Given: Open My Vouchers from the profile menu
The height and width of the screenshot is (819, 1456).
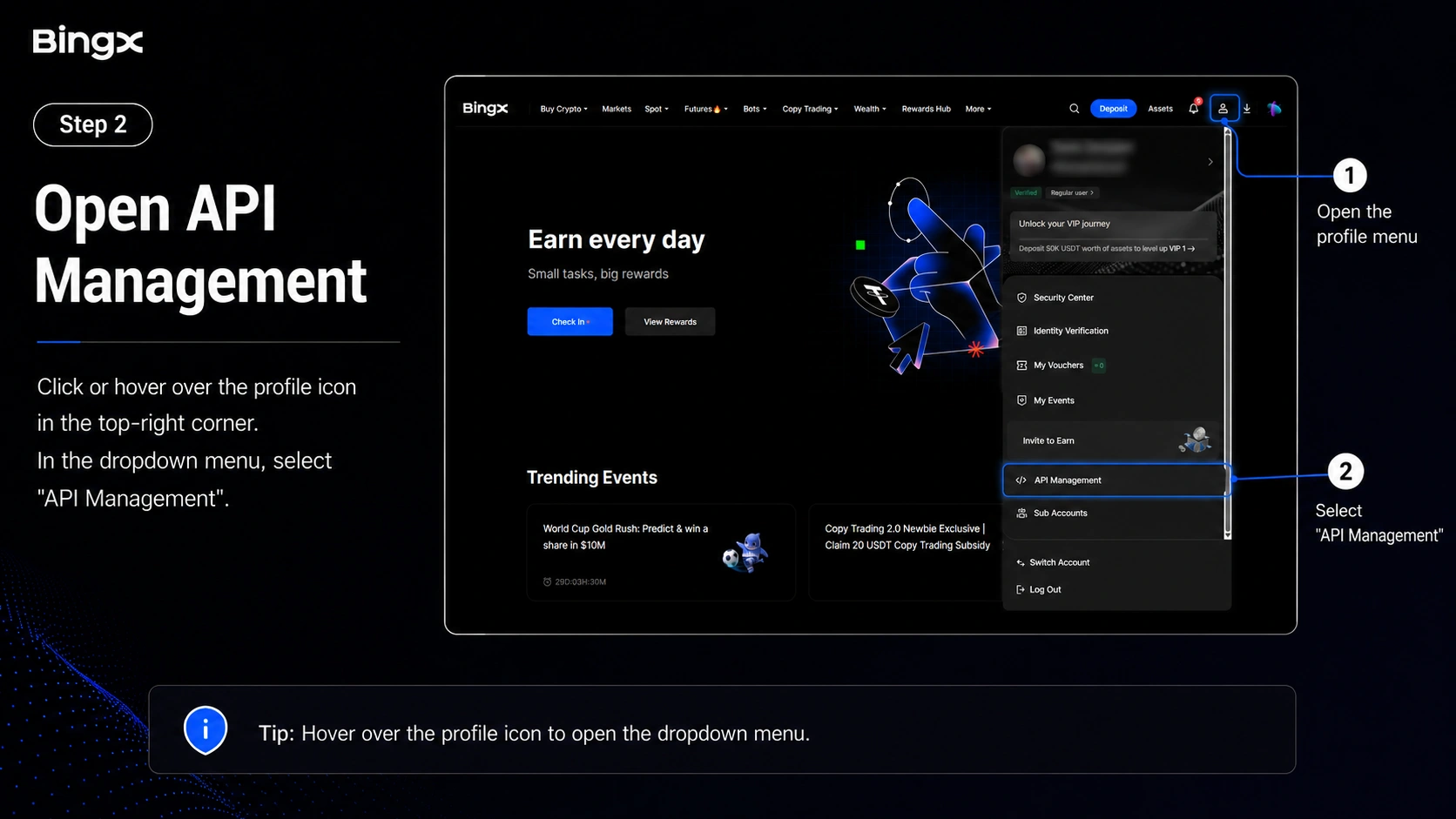Looking at the screenshot, I should coord(1113,366).
